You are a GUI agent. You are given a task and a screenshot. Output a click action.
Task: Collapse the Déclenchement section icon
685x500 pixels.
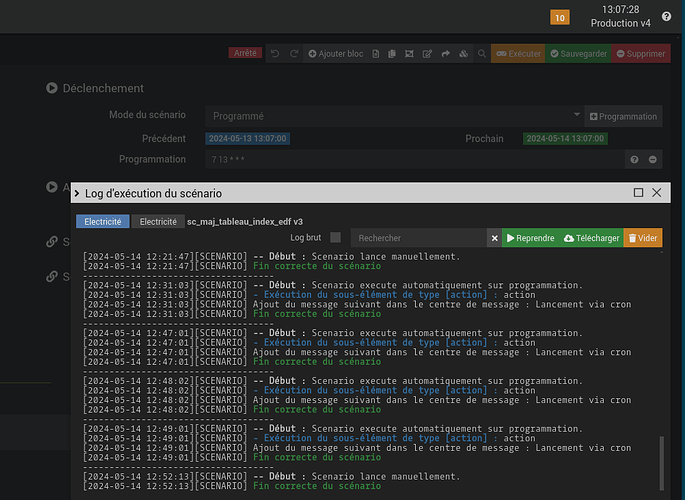point(52,88)
